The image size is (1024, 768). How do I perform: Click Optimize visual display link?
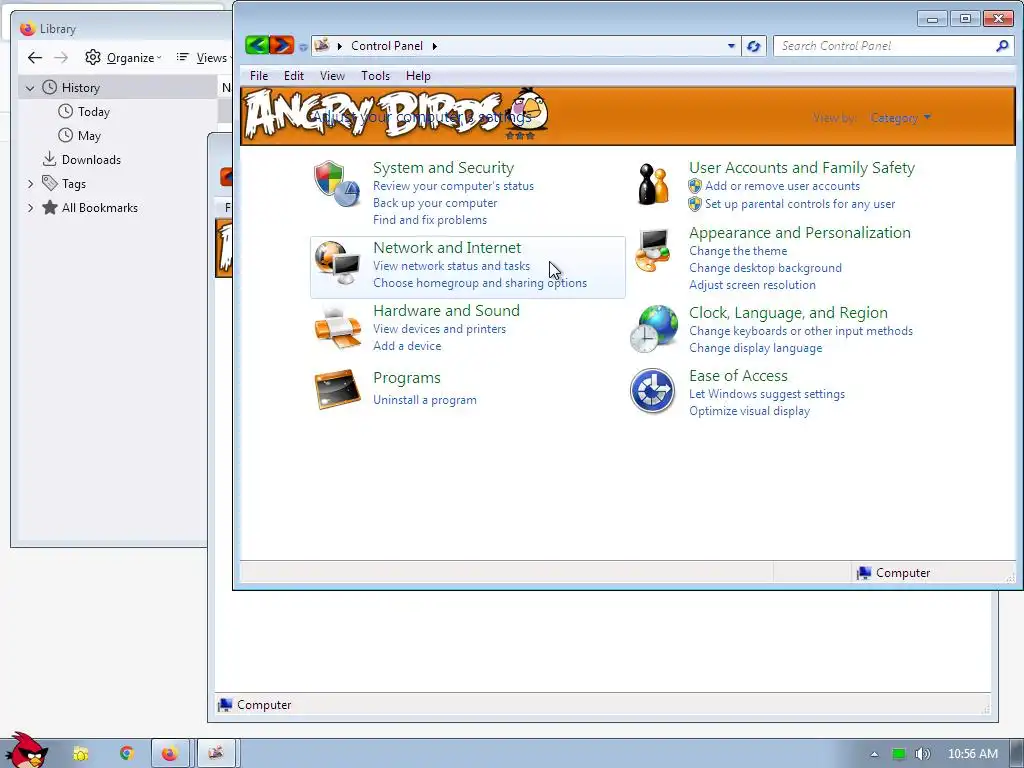749,411
